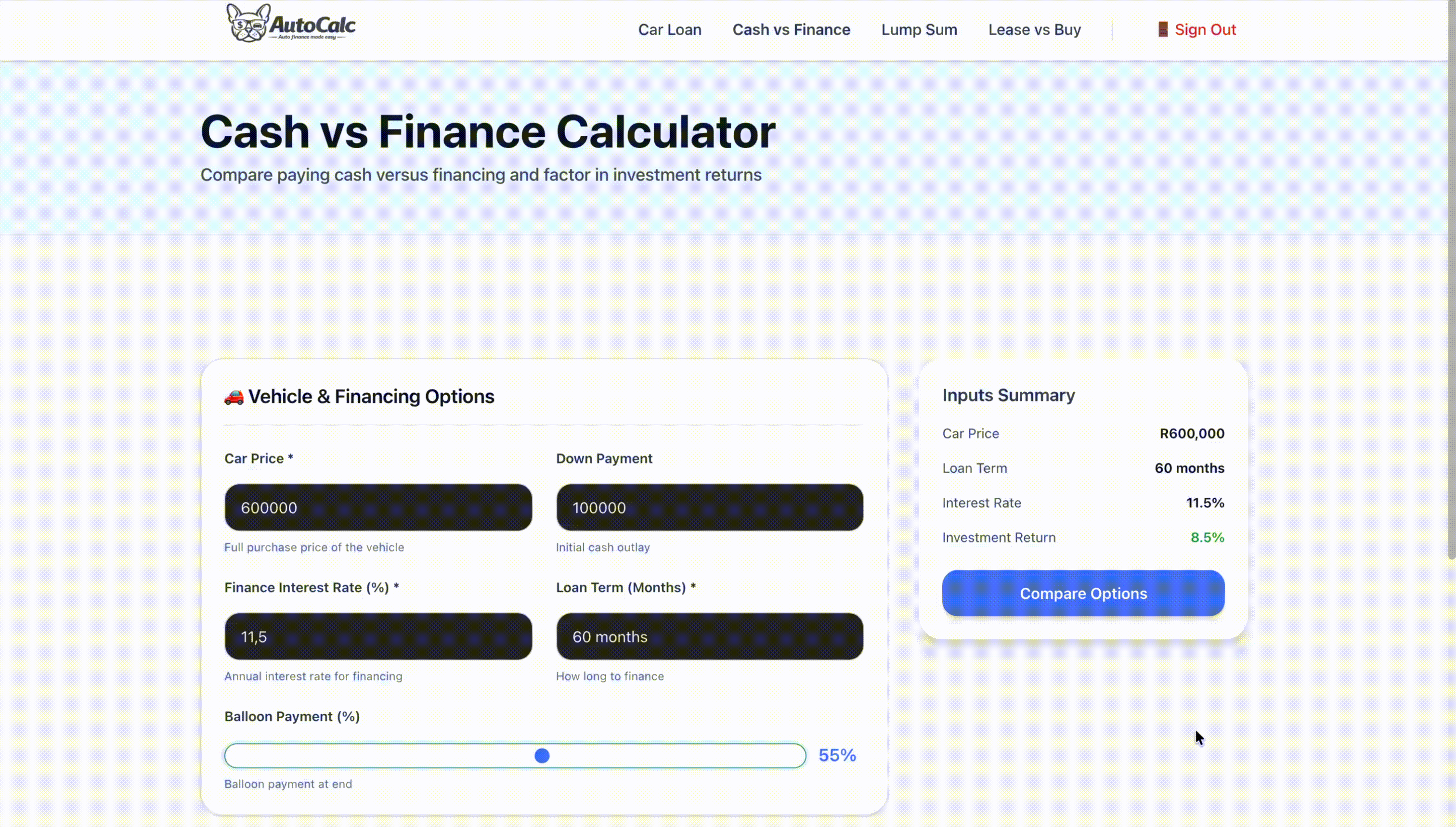
Task: Select the Down Payment field showing 100000
Action: point(709,507)
